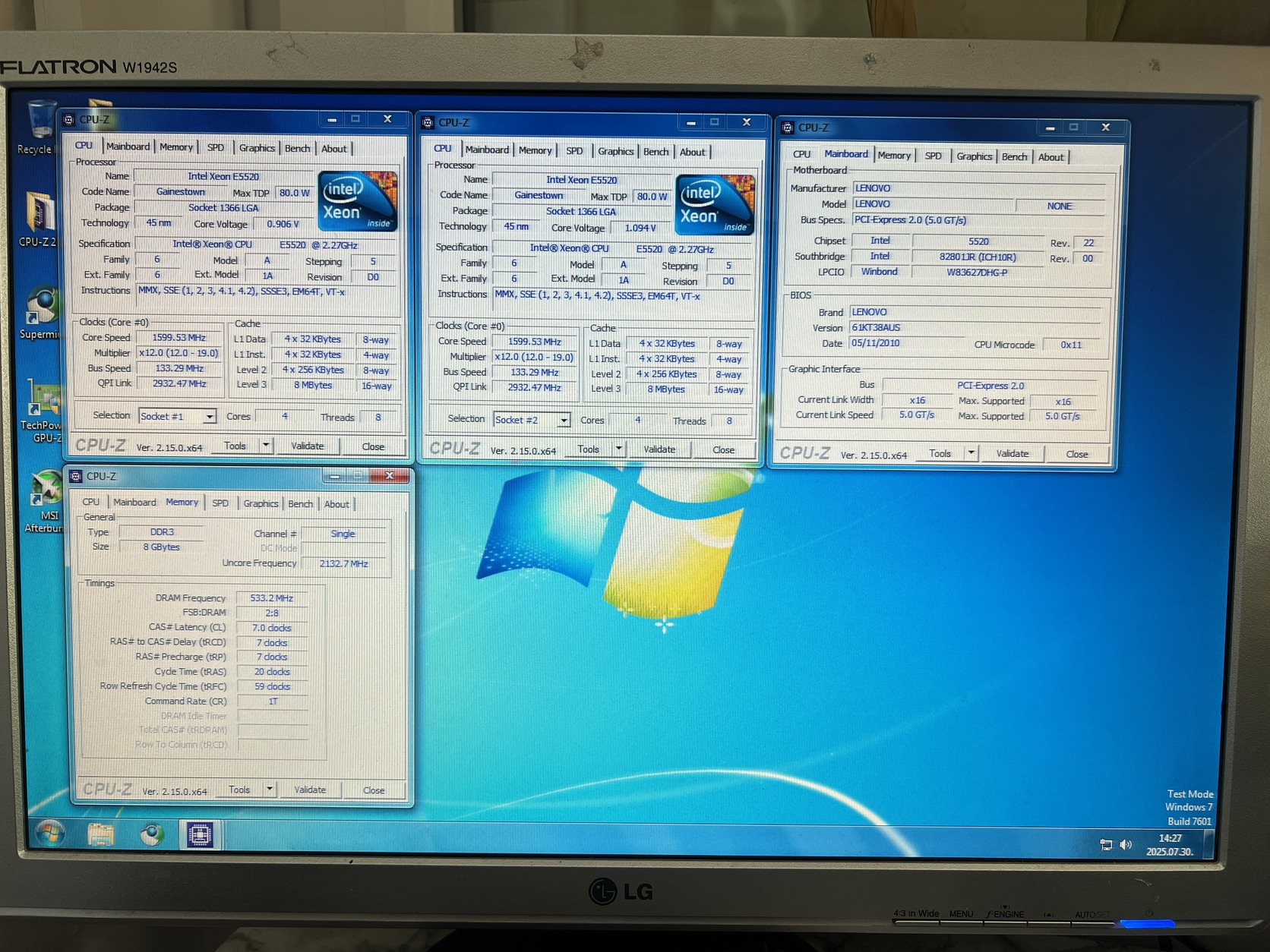Open the Memory tab in the Socket #1 window

tap(176, 147)
